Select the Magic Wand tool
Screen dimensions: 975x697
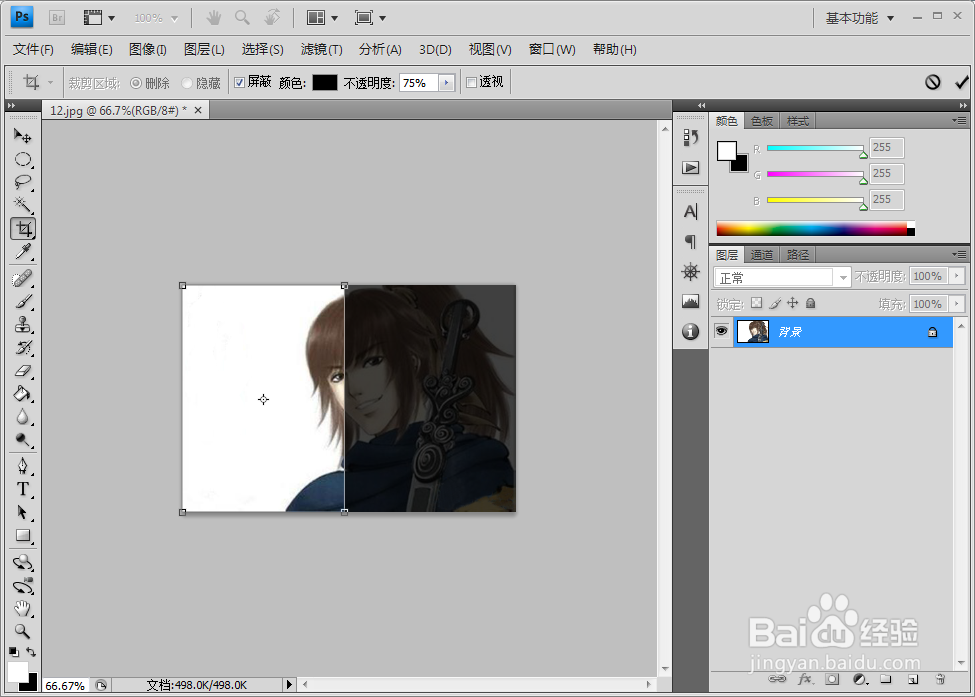[x=23, y=205]
